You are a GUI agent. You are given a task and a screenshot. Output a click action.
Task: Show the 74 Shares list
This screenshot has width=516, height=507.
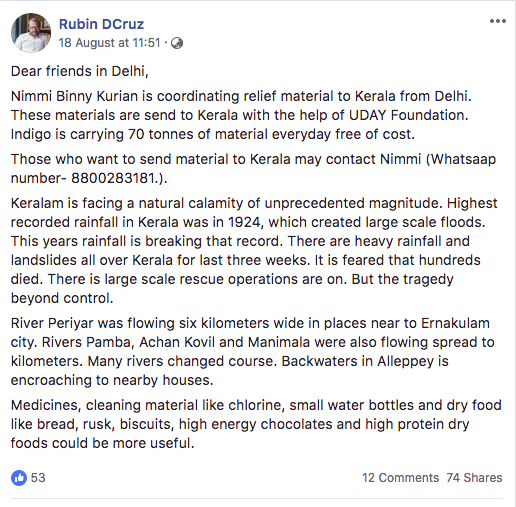(x=474, y=478)
